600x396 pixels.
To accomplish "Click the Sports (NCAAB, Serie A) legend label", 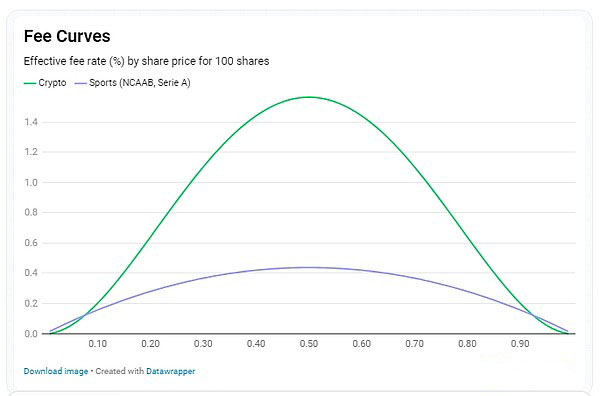I will 140,83.
